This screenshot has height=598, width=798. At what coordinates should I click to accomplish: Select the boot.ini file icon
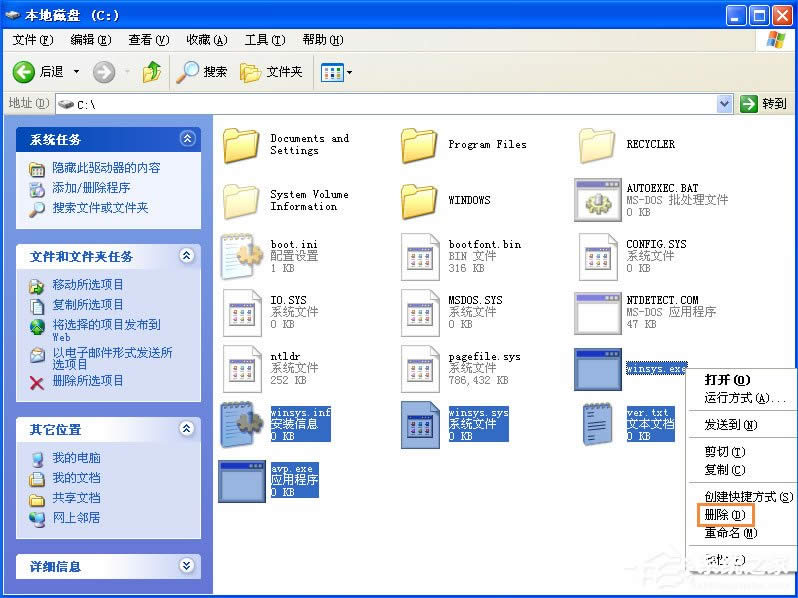pyautogui.click(x=241, y=256)
